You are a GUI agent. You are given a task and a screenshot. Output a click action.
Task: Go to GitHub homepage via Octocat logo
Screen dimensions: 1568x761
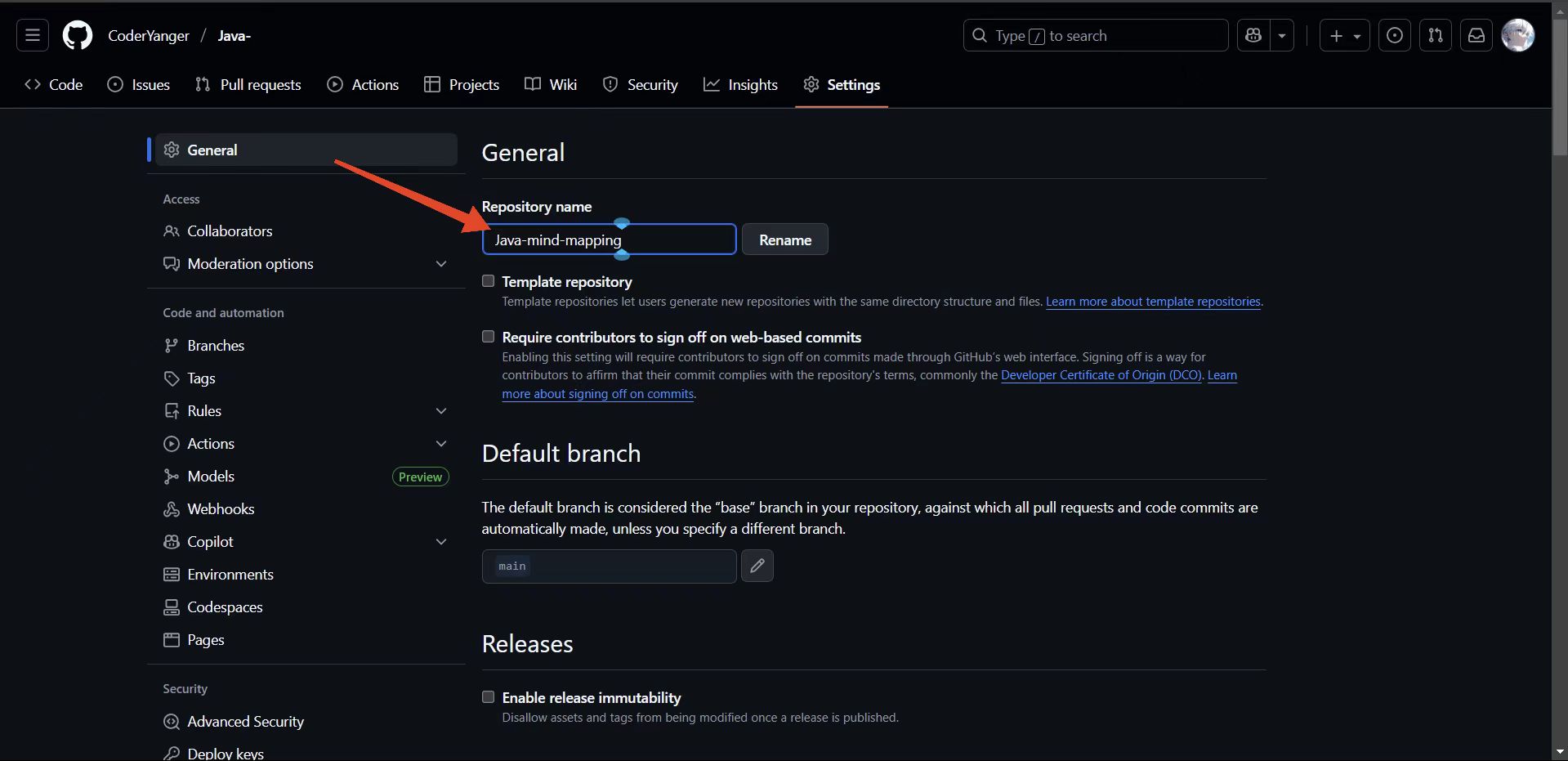[78, 35]
